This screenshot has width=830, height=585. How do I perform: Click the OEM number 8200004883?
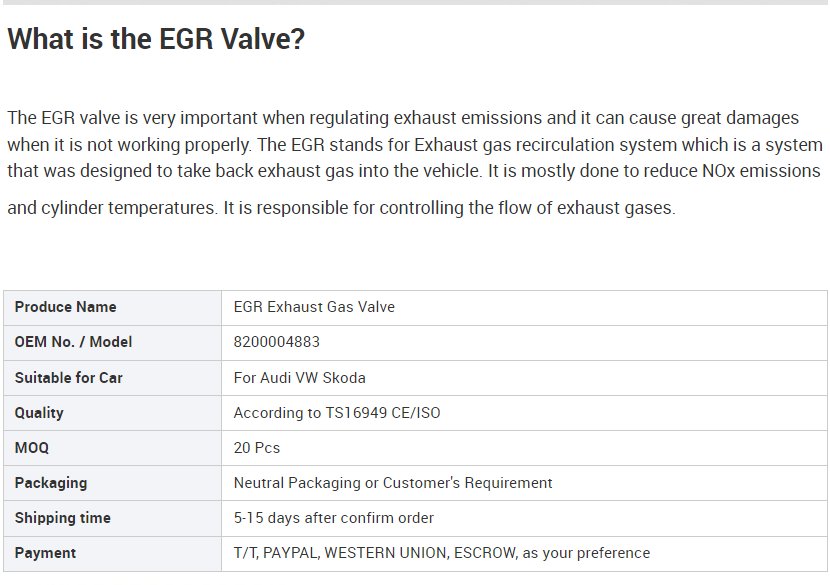(276, 342)
